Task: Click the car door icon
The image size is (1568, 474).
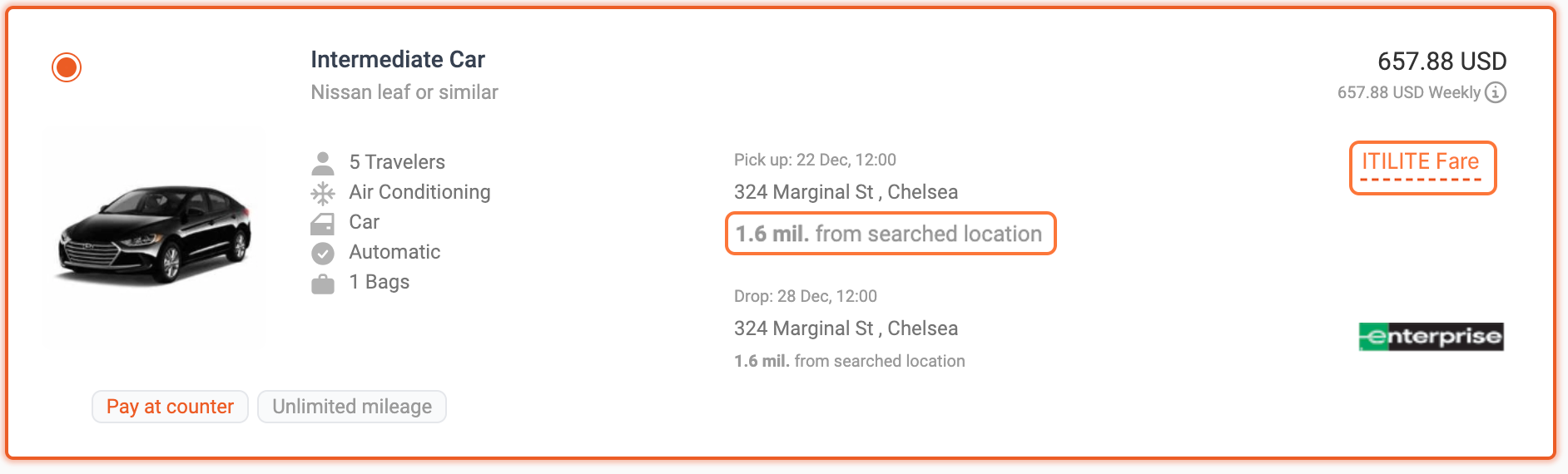Action: (323, 223)
